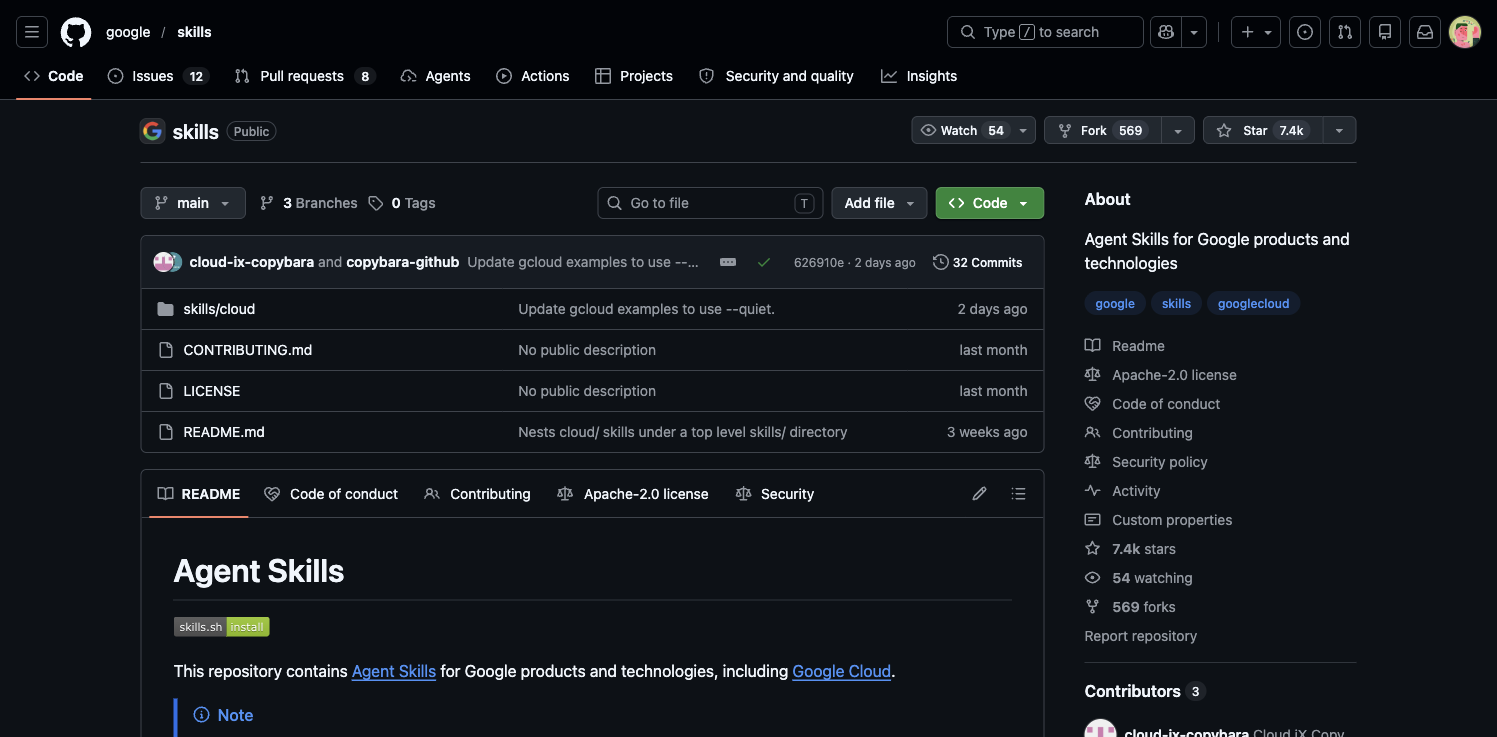Click Go to file search field
The image size is (1497, 737).
pos(710,203)
